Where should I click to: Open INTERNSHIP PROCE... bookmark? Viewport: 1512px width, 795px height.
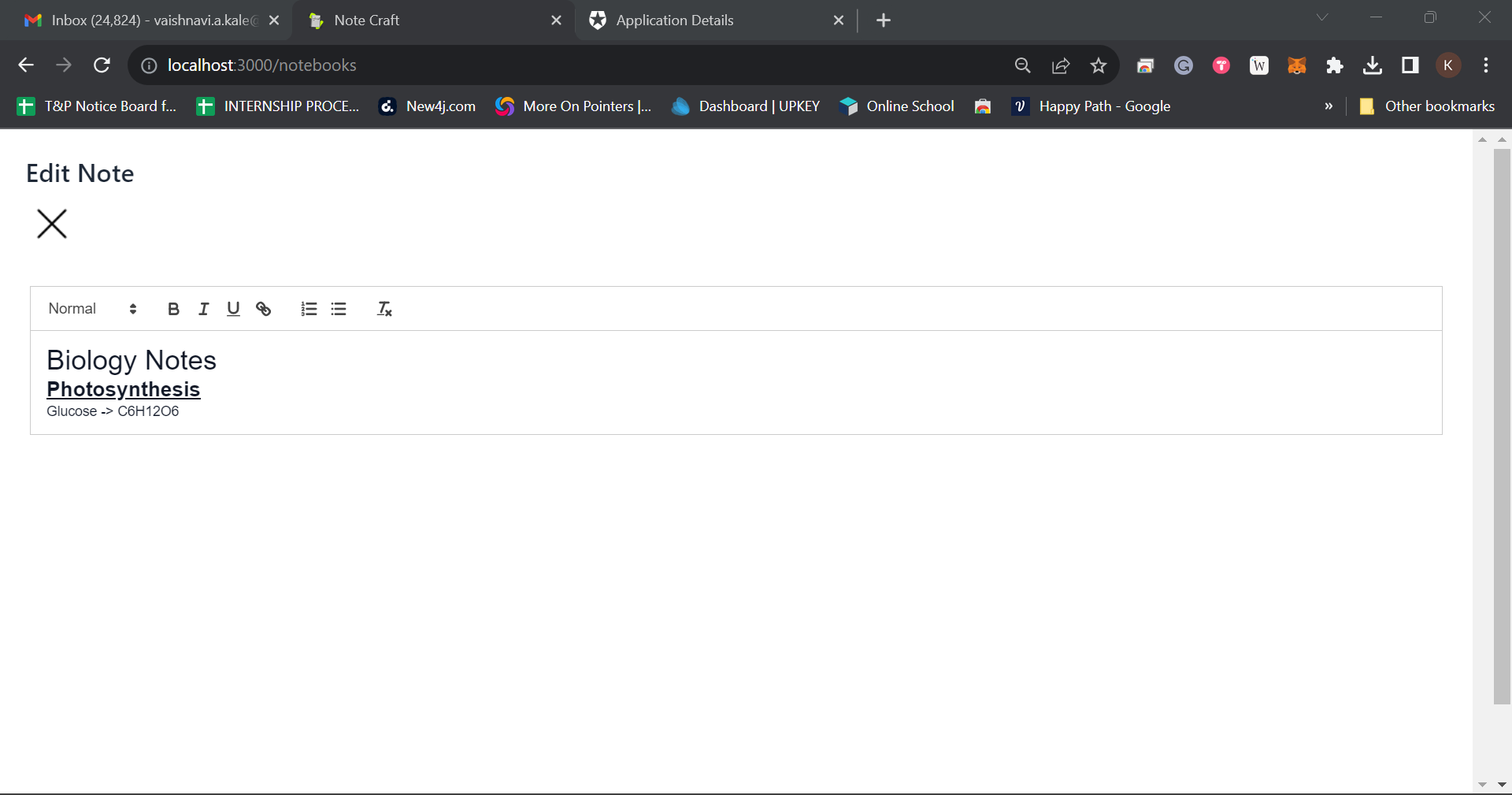[278, 106]
